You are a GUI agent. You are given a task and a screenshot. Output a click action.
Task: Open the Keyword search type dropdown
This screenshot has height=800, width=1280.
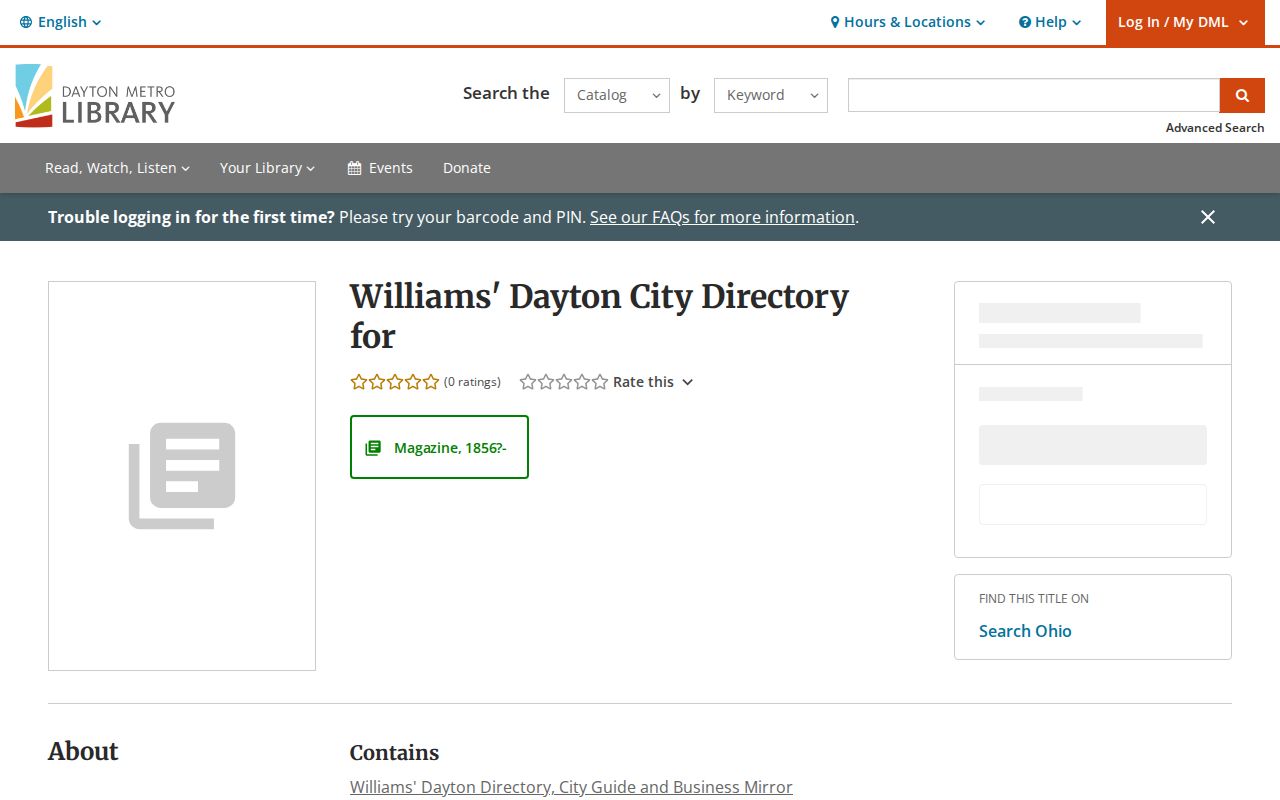click(x=771, y=95)
